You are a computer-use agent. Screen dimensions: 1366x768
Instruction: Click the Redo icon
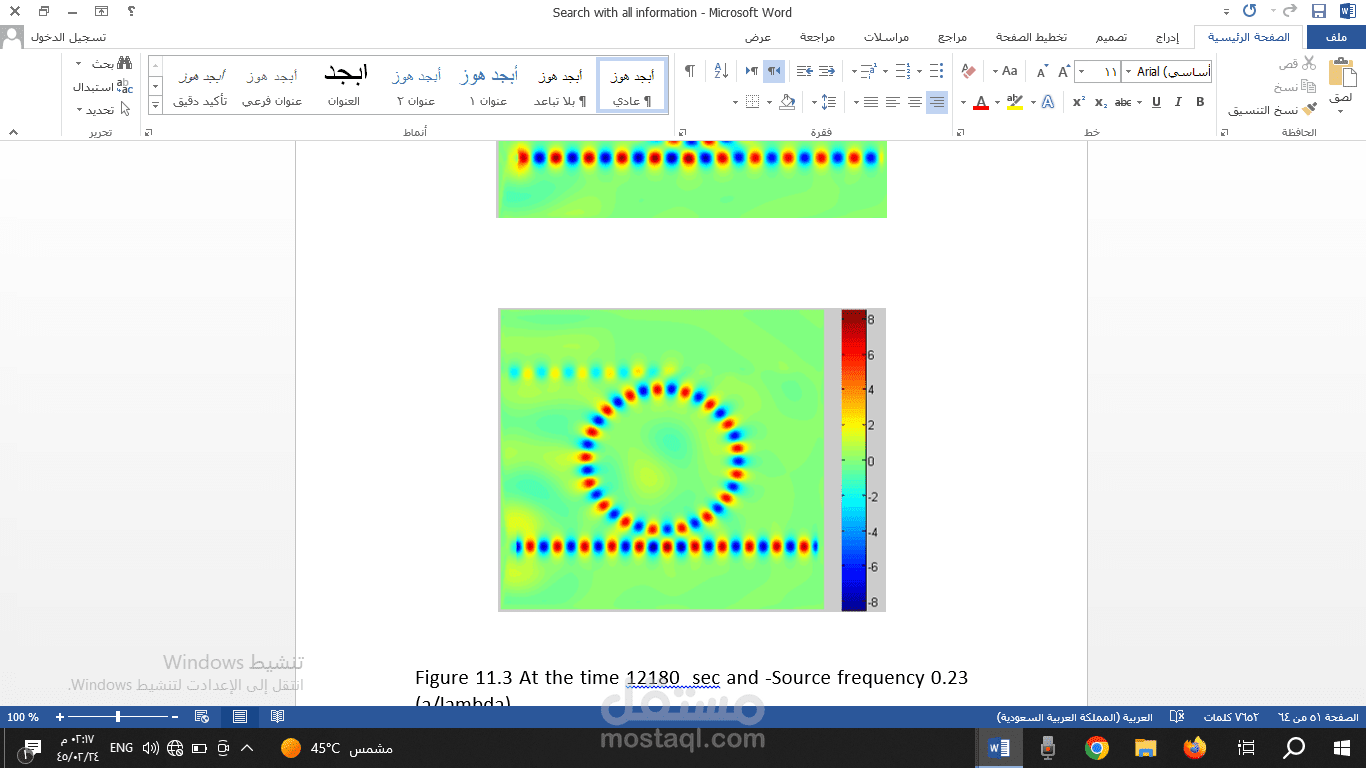[x=1289, y=12]
